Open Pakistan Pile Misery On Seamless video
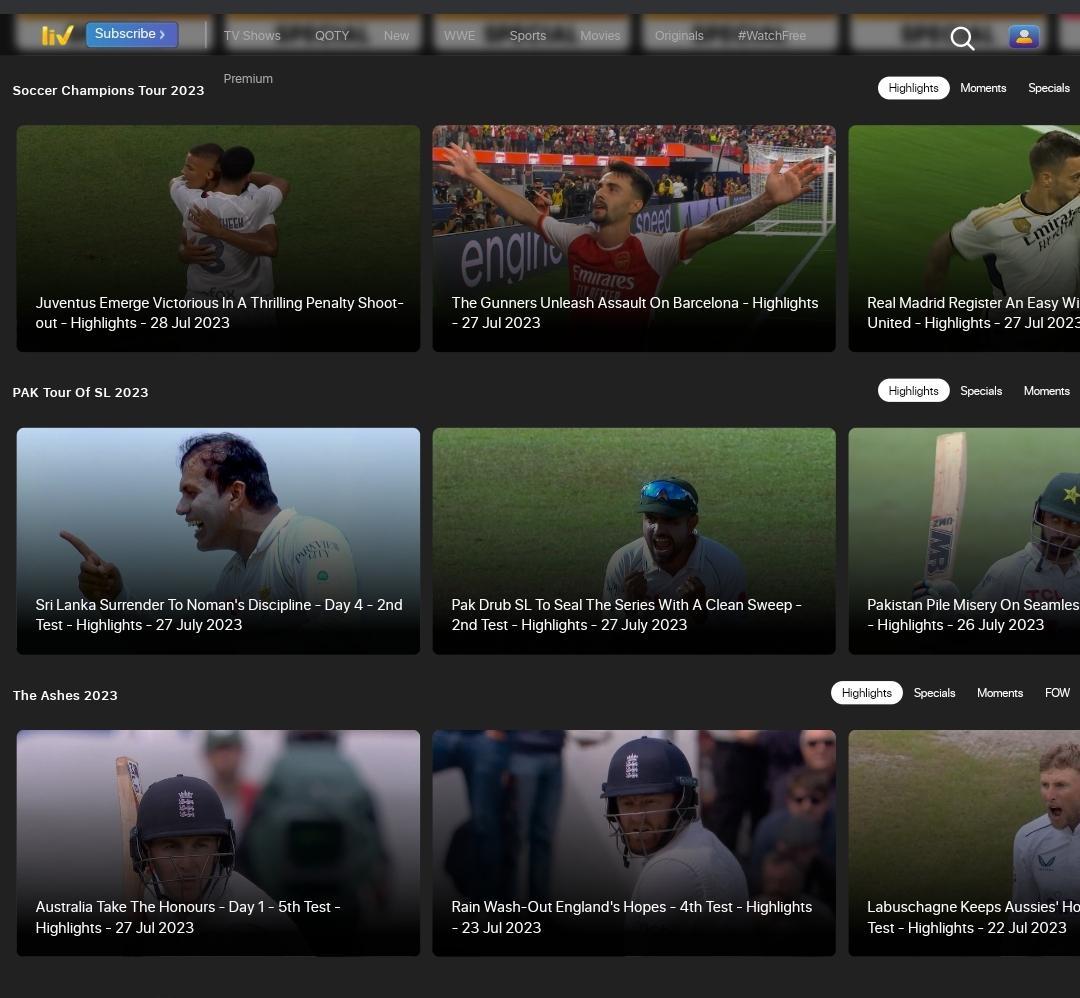This screenshot has height=998, width=1080. (x=964, y=541)
